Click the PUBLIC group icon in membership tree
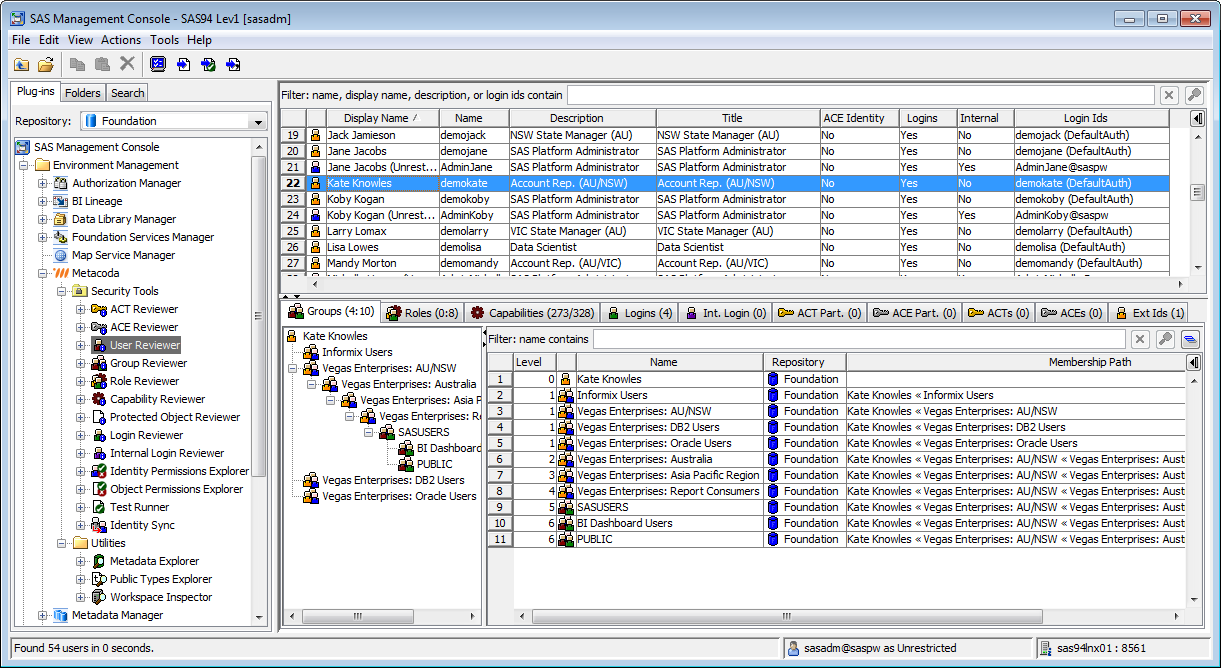 (406, 464)
